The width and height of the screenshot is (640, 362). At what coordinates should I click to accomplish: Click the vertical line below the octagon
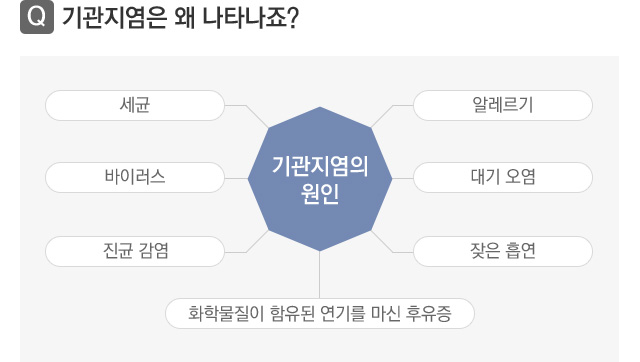[x=320, y=275]
